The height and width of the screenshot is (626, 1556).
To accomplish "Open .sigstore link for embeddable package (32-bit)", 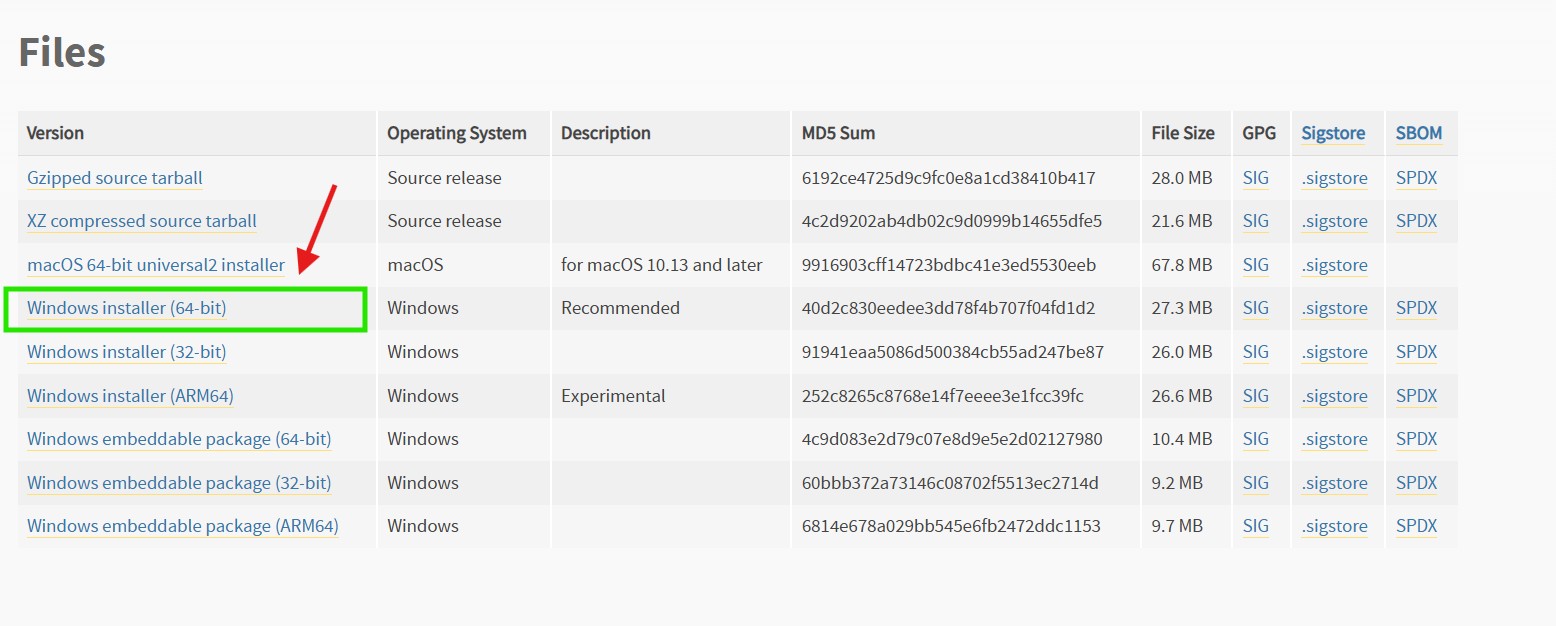I will click(x=1335, y=483).
